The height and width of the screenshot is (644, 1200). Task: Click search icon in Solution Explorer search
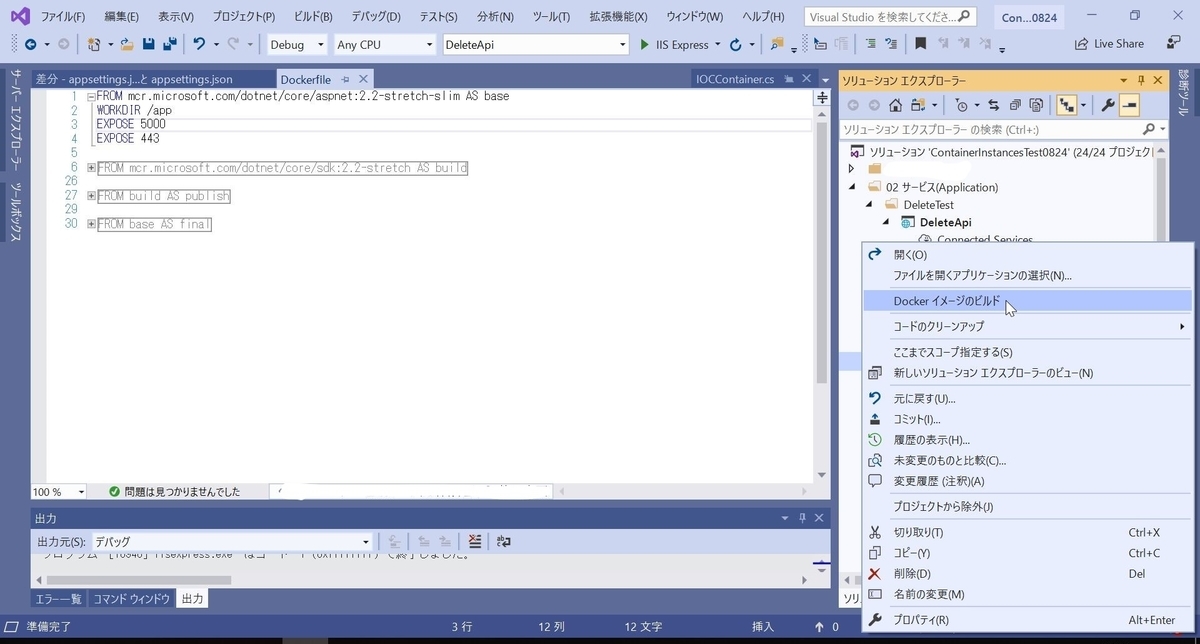(1148, 129)
